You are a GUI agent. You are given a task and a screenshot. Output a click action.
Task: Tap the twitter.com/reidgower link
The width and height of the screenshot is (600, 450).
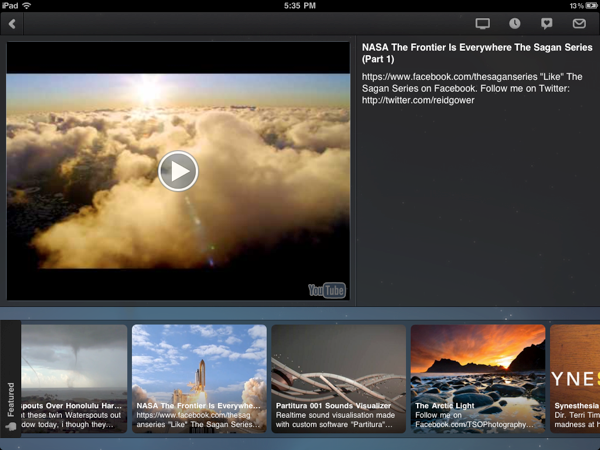[x=418, y=100]
